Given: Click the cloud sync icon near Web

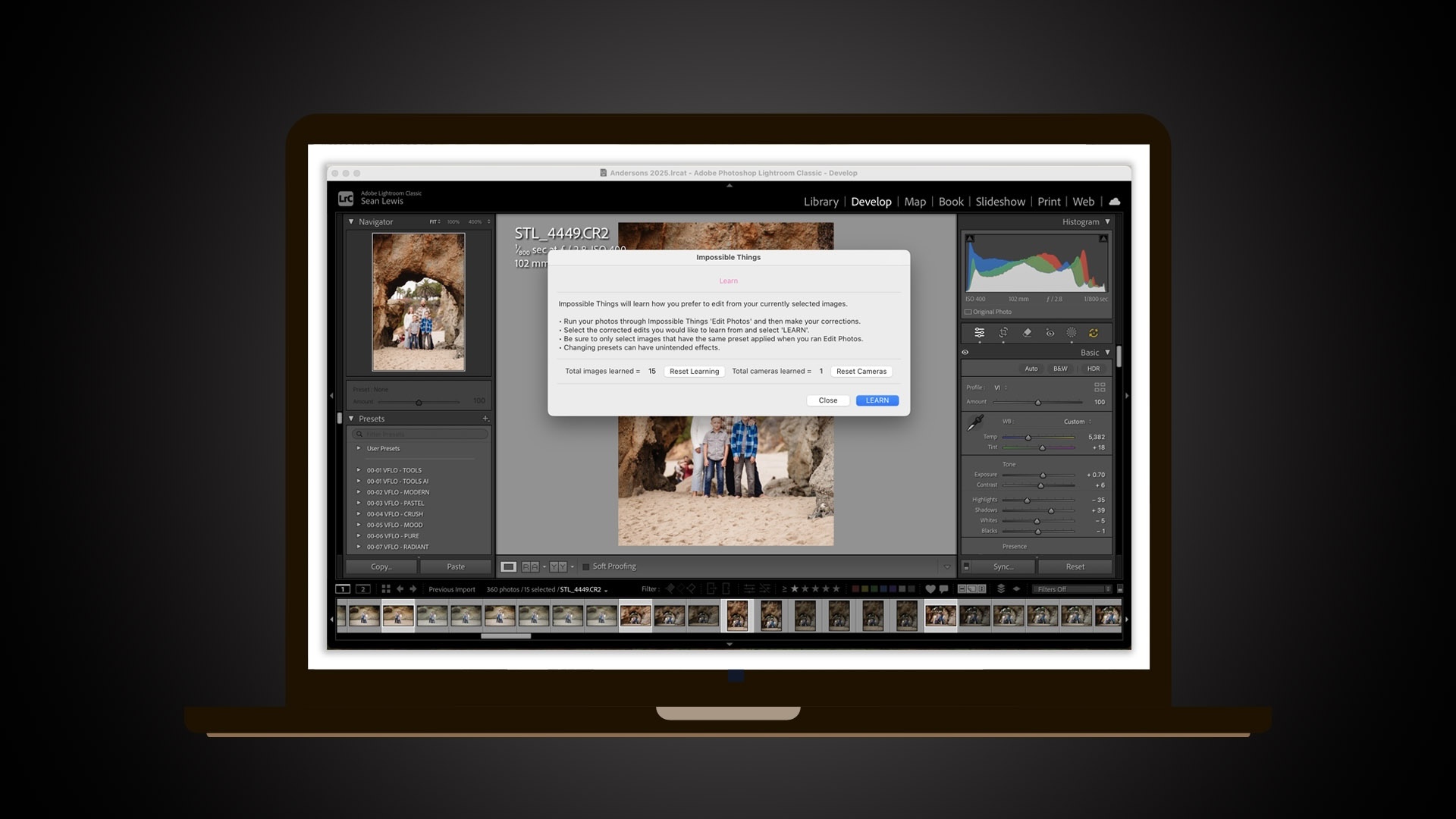Looking at the screenshot, I should [x=1115, y=201].
